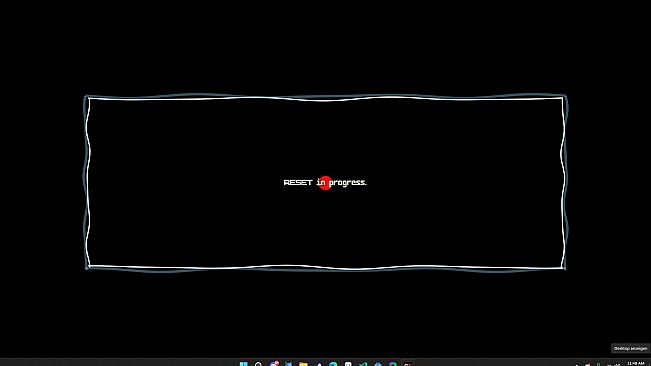This screenshot has height=366, width=651.
Task: Click the word "progress." in the message
Action: (348, 183)
